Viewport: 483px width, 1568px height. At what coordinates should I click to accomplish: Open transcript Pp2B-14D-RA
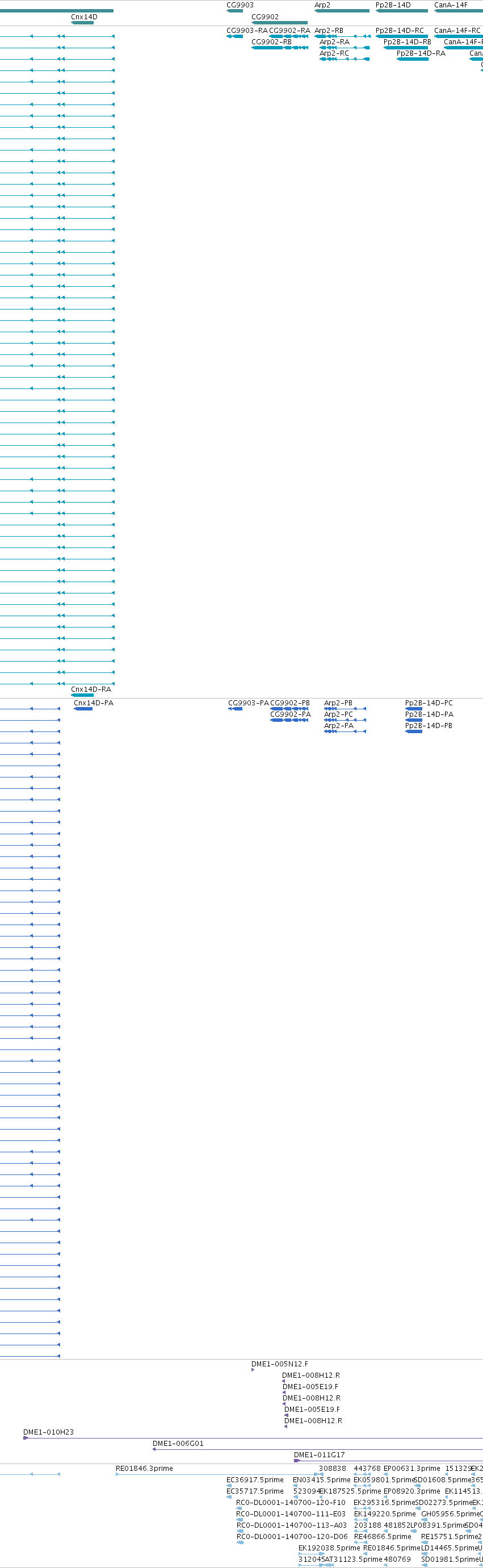coord(421,53)
